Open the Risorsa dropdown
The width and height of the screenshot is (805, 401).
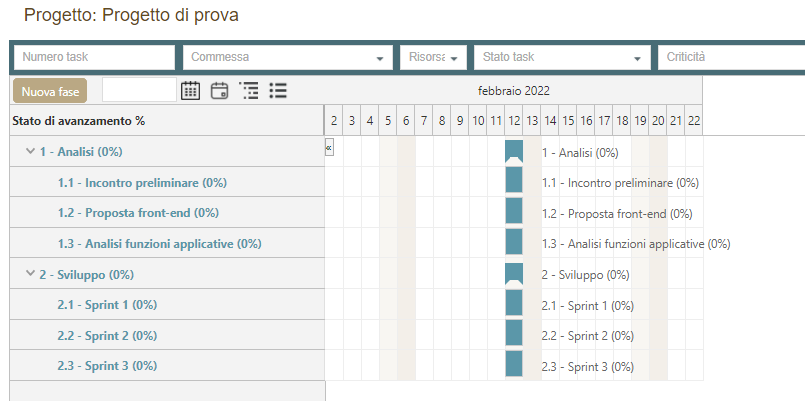[x=433, y=58]
